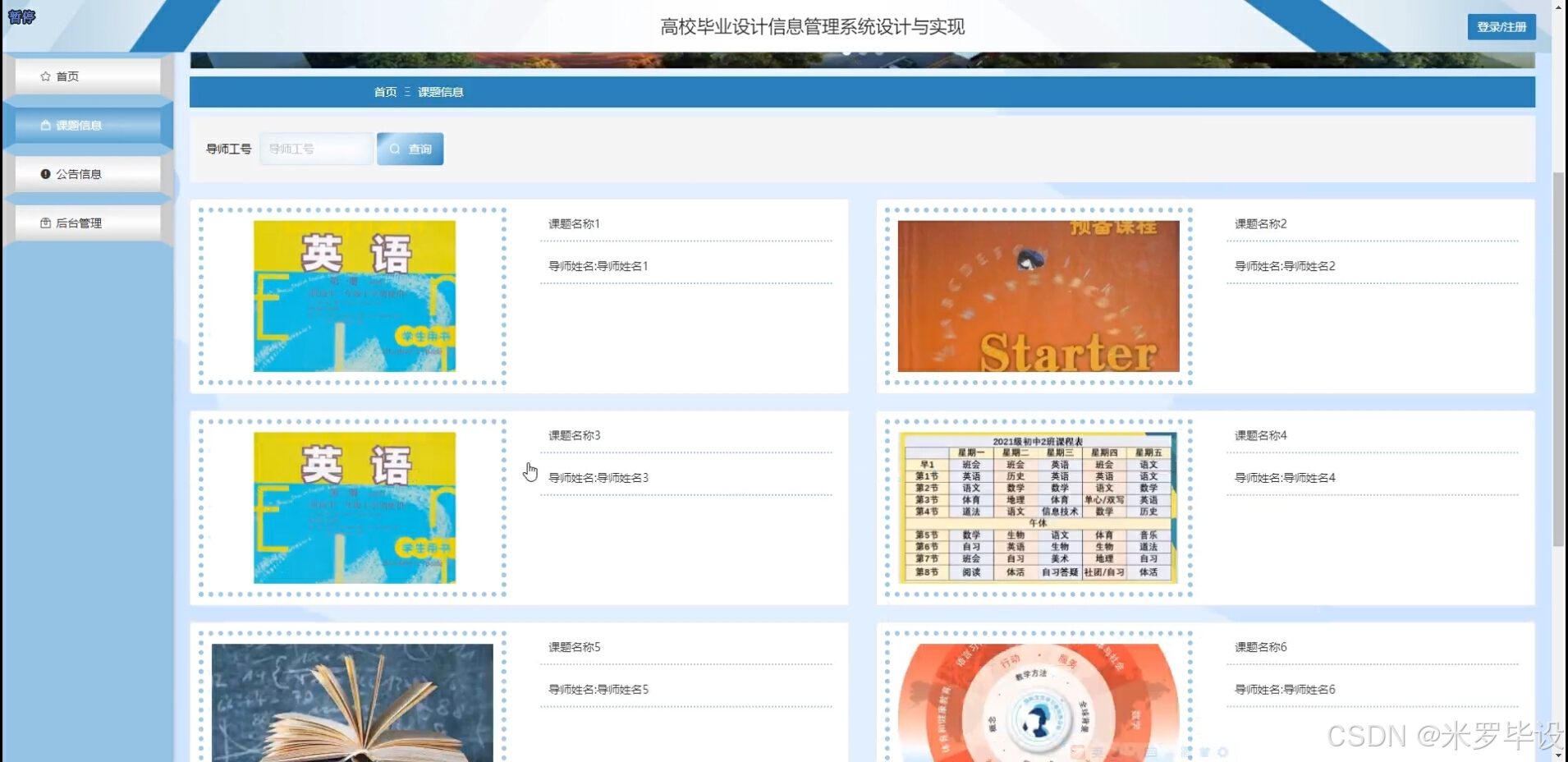
Task: Open the 课题名称3 English book thumbnail
Action: coord(355,508)
